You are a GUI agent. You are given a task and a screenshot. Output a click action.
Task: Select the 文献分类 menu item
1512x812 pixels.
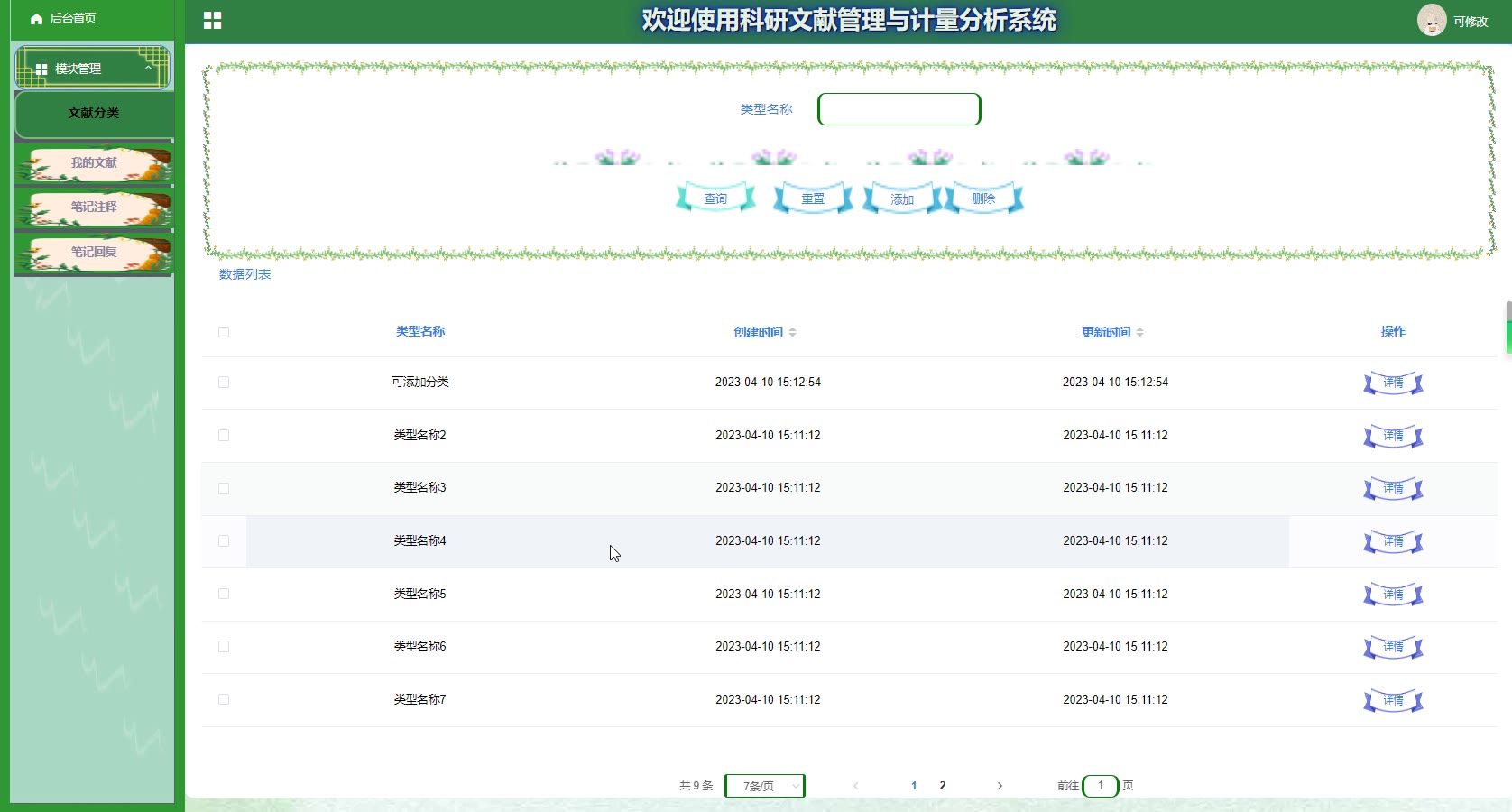pos(94,114)
